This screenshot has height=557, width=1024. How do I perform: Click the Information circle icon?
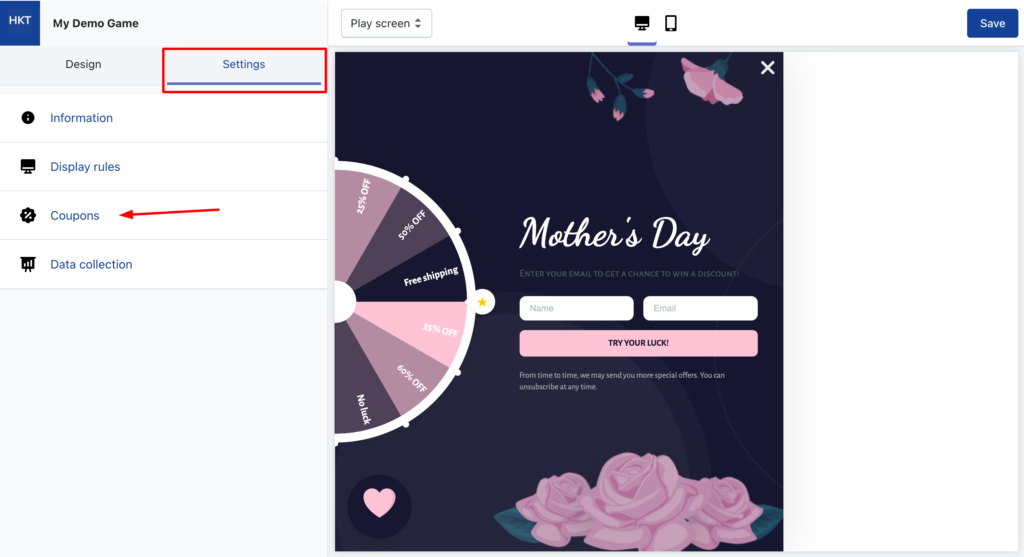(x=27, y=118)
